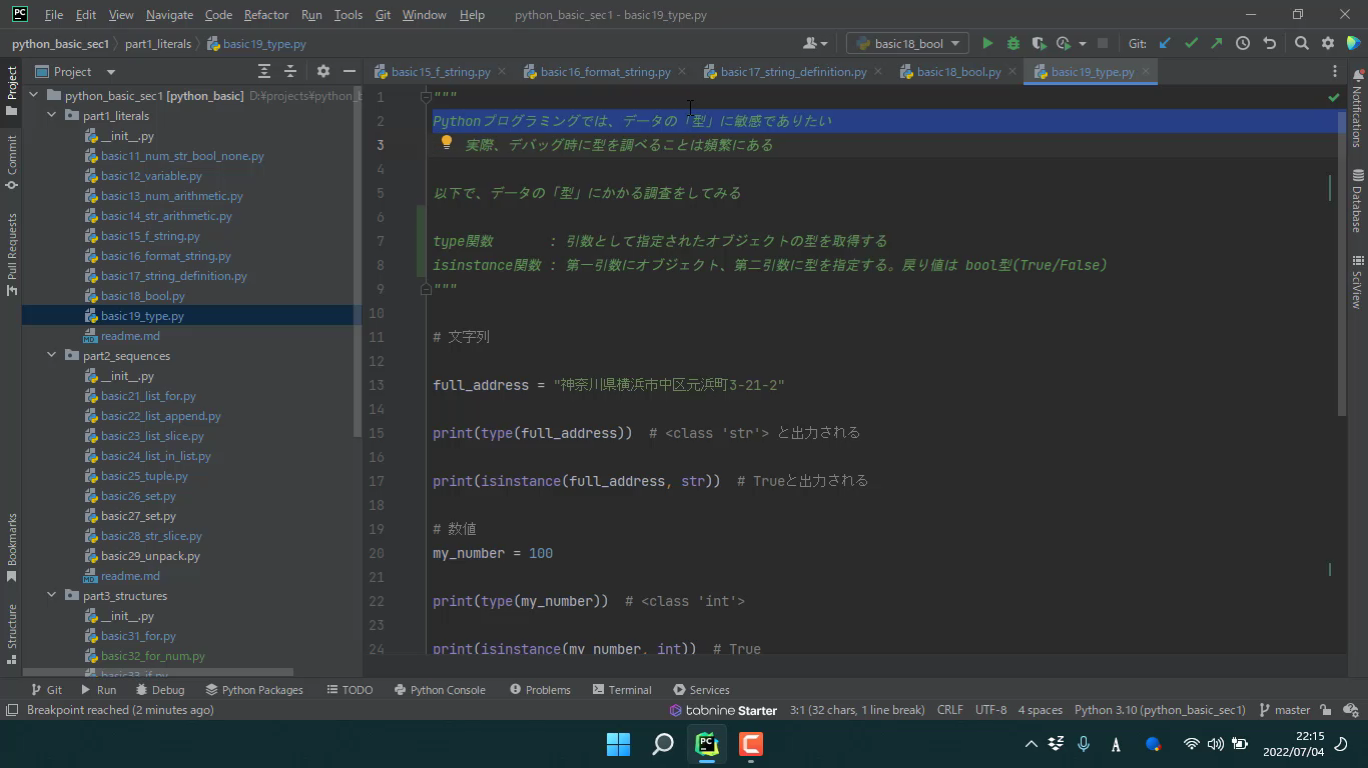Viewport: 1368px width, 768px height.
Task: Start debugging with the bug icon
Action: [1013, 43]
